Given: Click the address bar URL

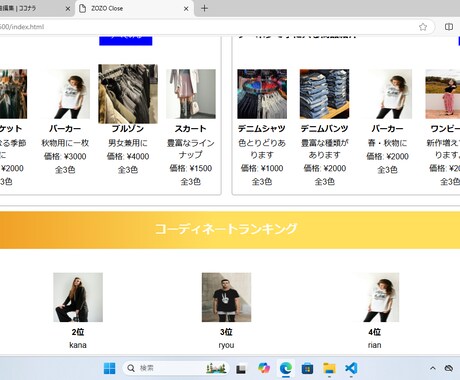Looking at the screenshot, I should coord(22,27).
